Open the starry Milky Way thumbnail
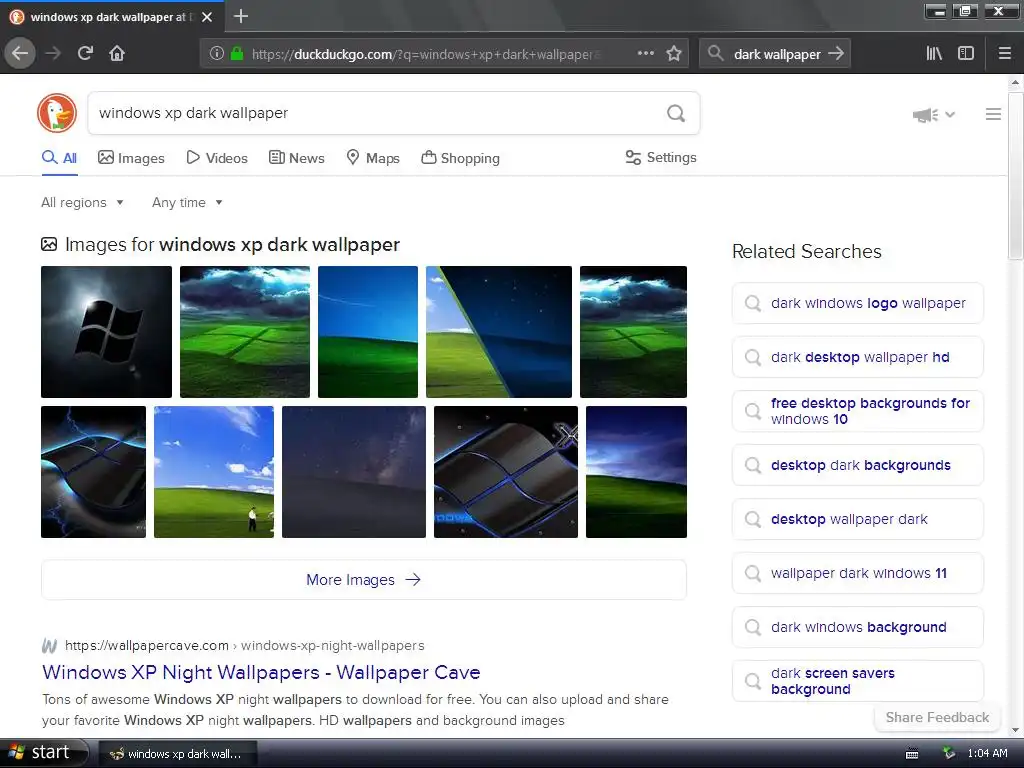 coord(354,472)
